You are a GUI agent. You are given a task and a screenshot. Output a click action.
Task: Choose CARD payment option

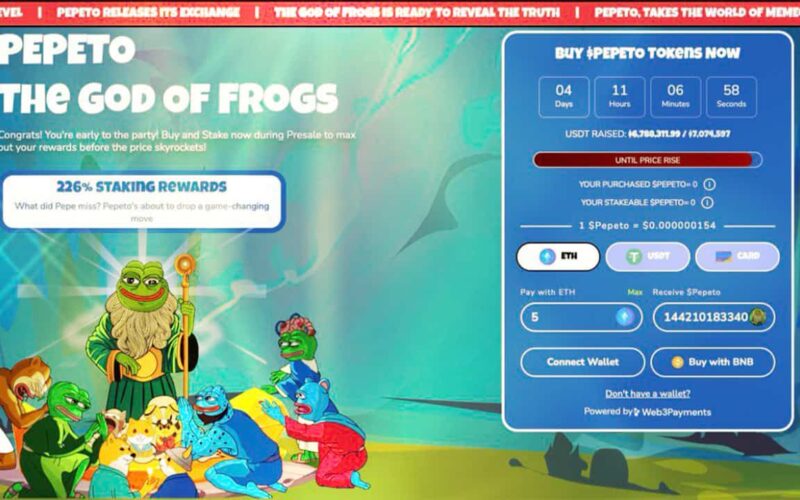point(737,256)
